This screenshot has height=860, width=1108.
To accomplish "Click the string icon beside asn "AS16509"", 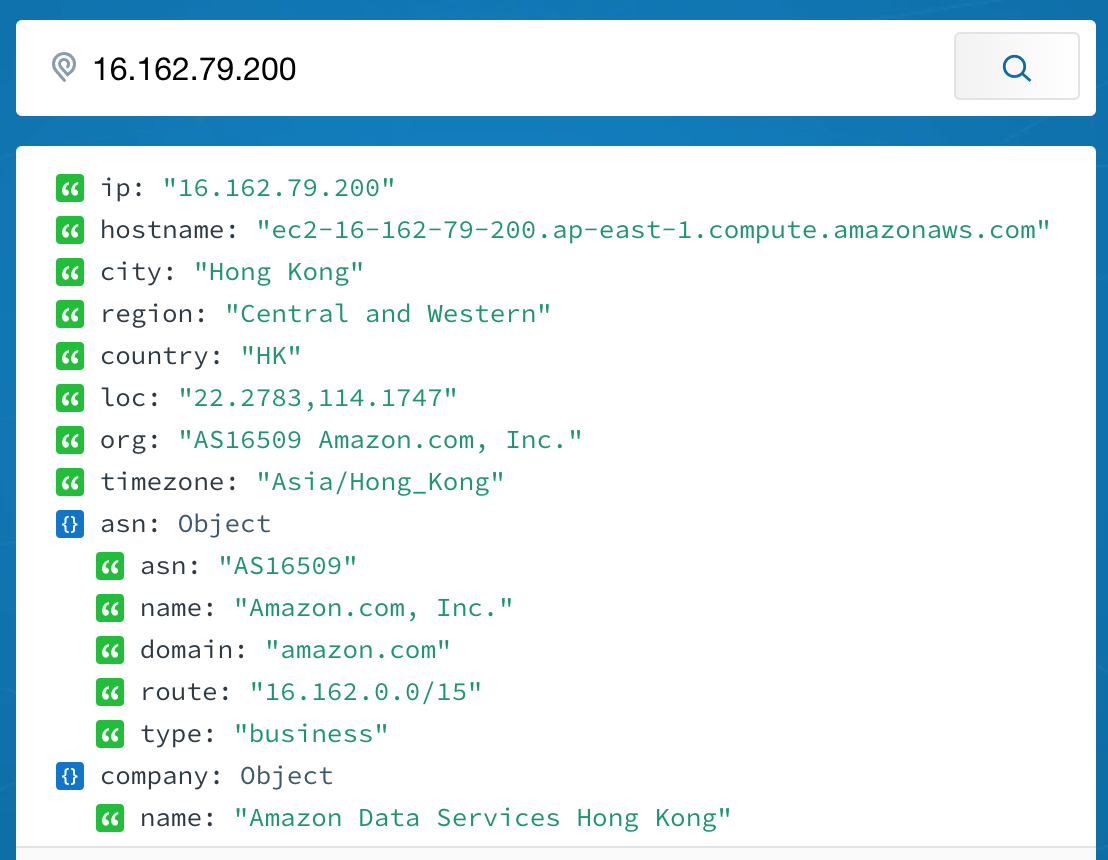I will (110, 567).
